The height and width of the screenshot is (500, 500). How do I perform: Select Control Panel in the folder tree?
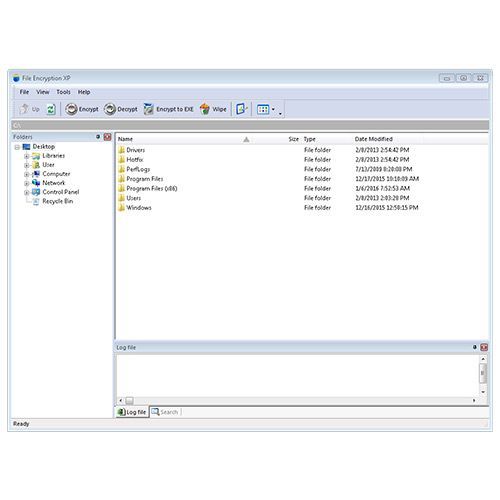point(61,192)
